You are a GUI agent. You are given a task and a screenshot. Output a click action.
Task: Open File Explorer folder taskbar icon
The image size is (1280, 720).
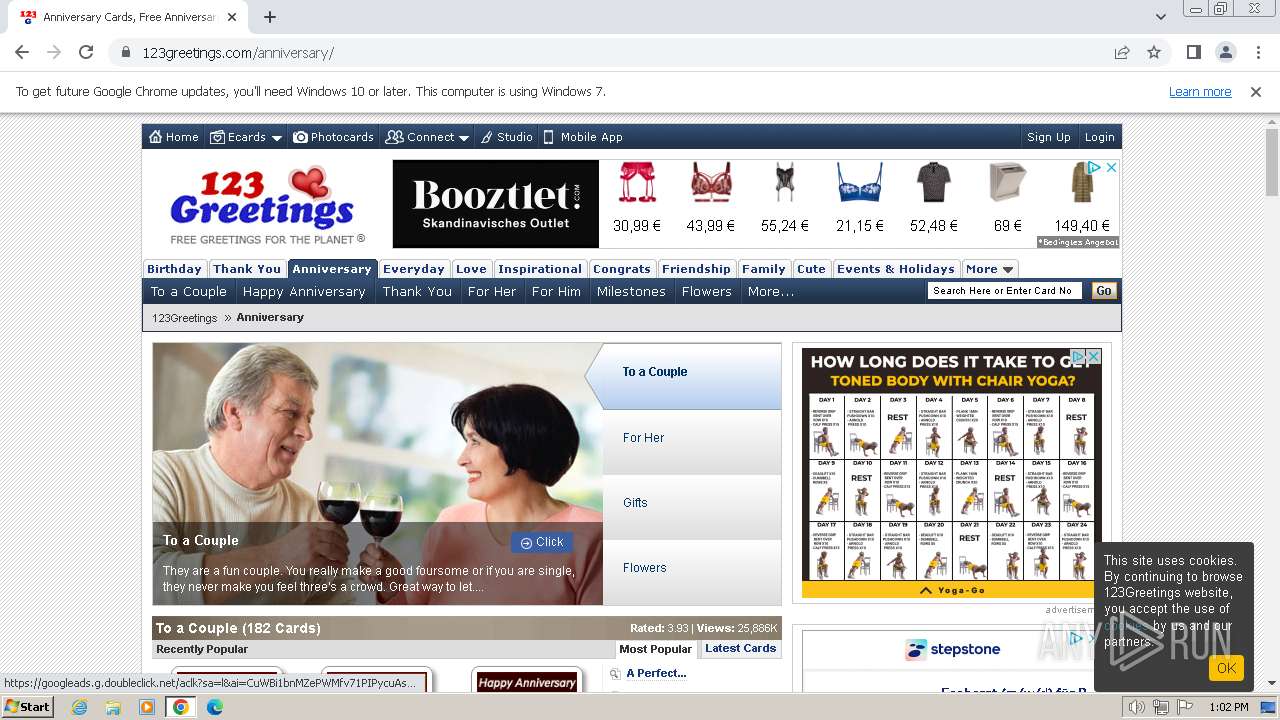click(113, 707)
